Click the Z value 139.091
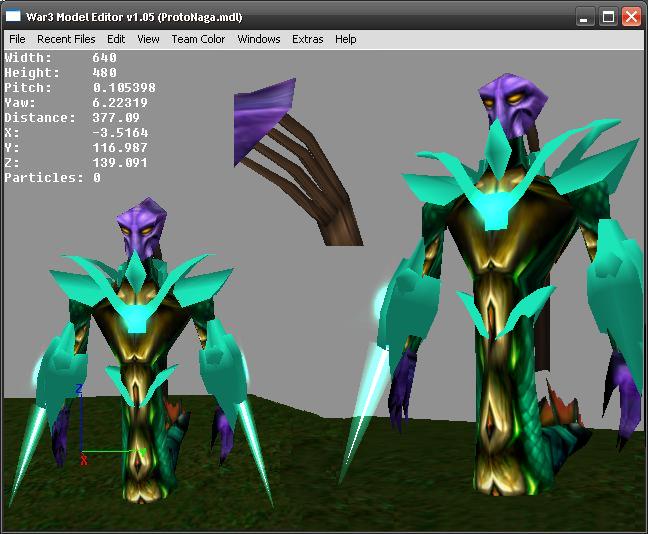 coord(120,163)
